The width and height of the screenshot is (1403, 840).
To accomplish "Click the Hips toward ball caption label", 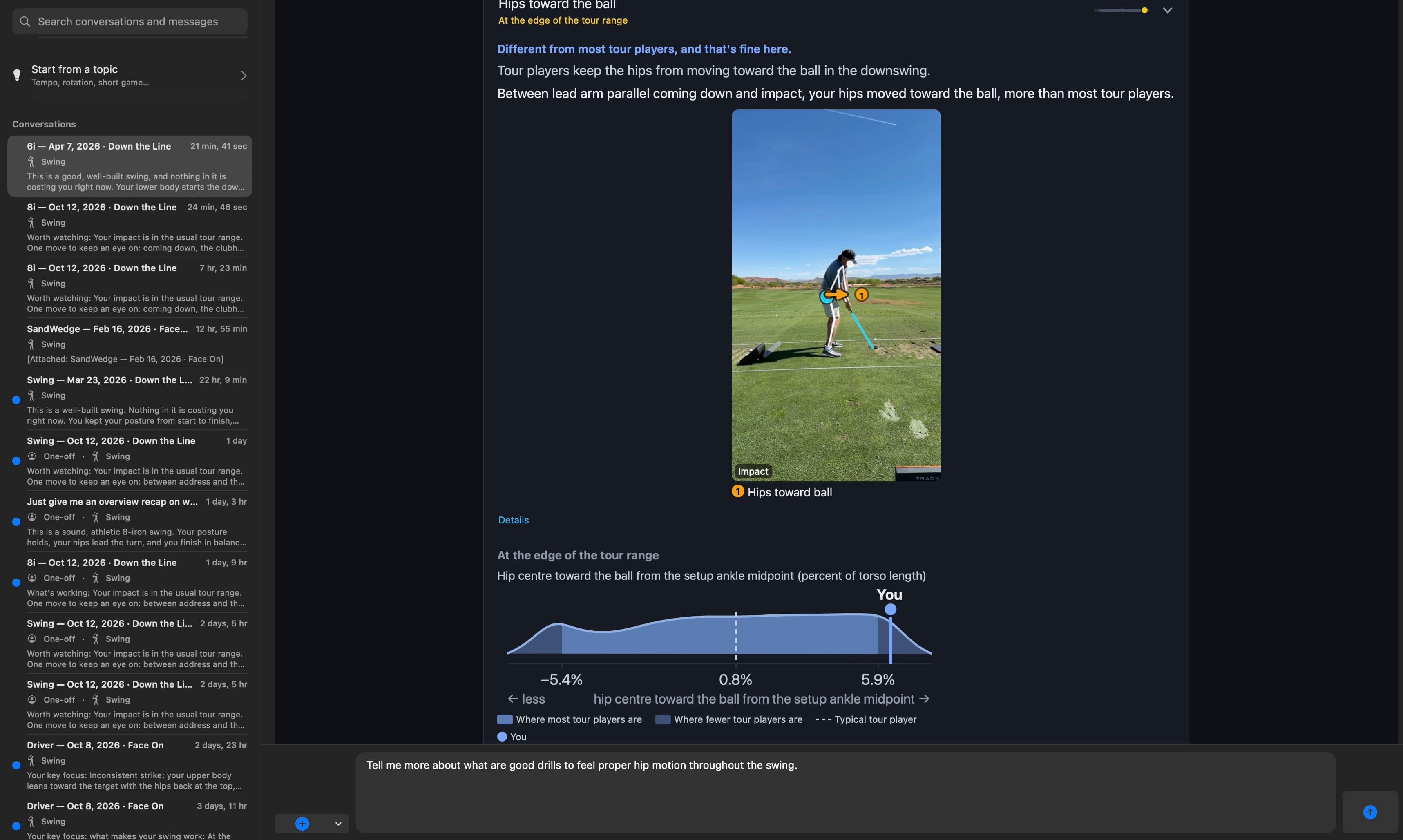I will point(789,492).
